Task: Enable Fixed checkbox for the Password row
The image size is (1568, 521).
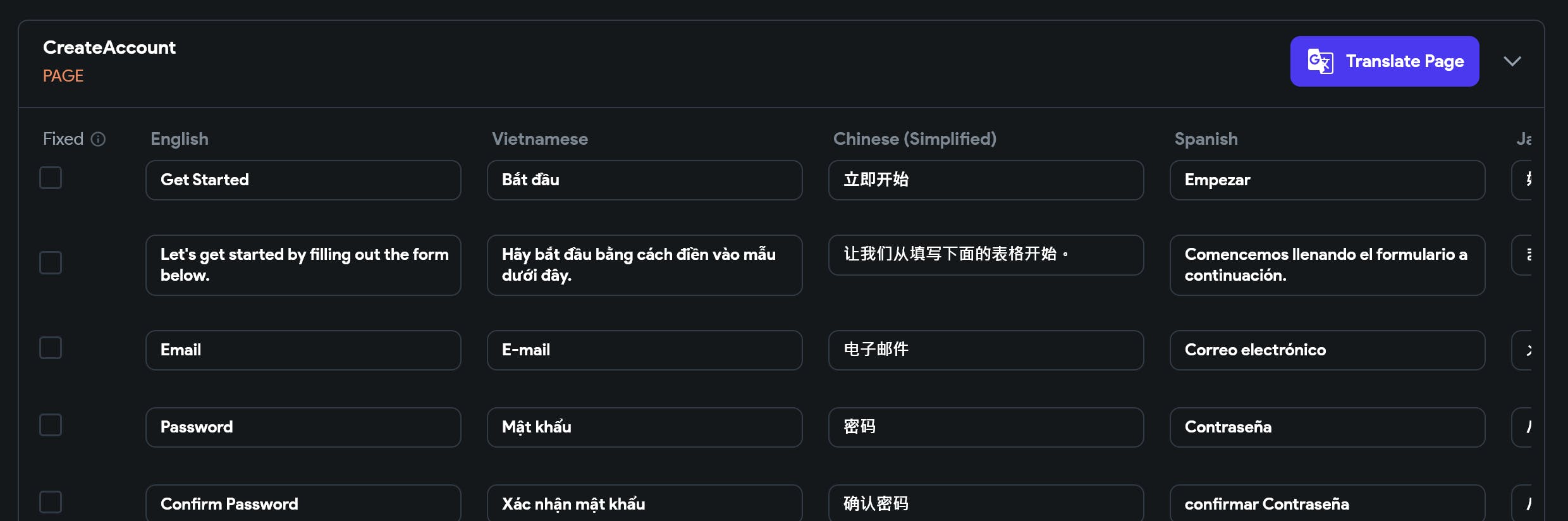Action: (51, 425)
